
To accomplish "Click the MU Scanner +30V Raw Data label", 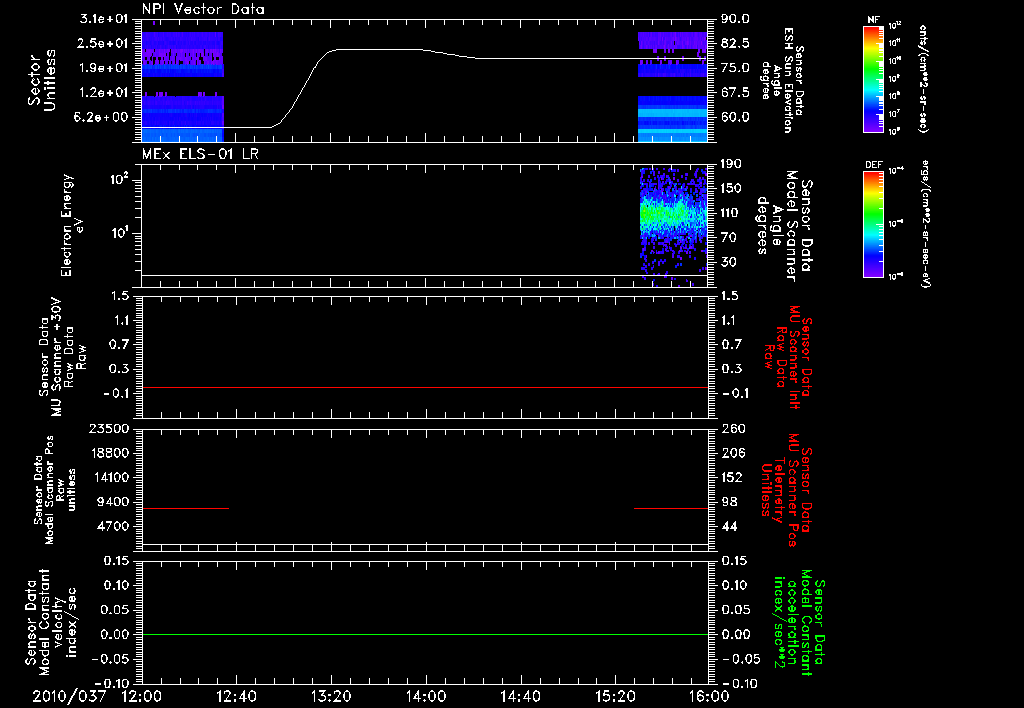I will click(62, 358).
